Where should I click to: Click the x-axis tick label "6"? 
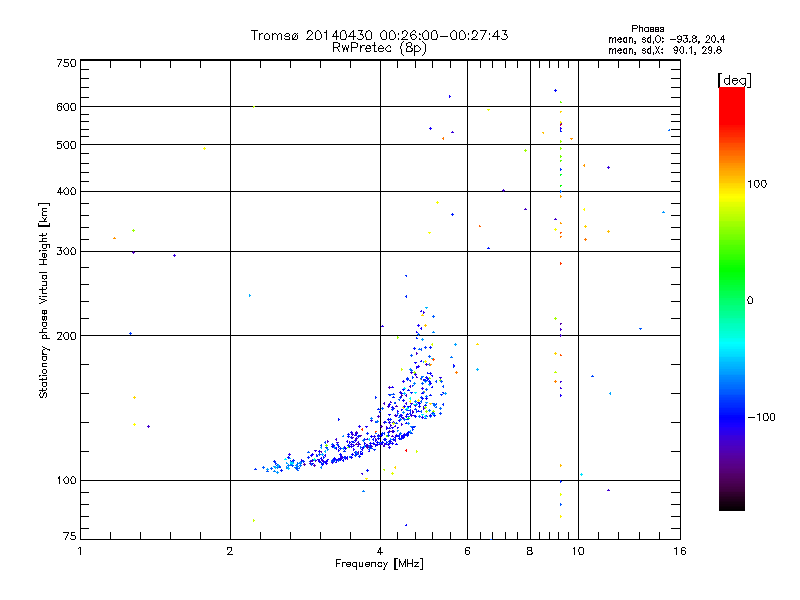click(x=467, y=551)
